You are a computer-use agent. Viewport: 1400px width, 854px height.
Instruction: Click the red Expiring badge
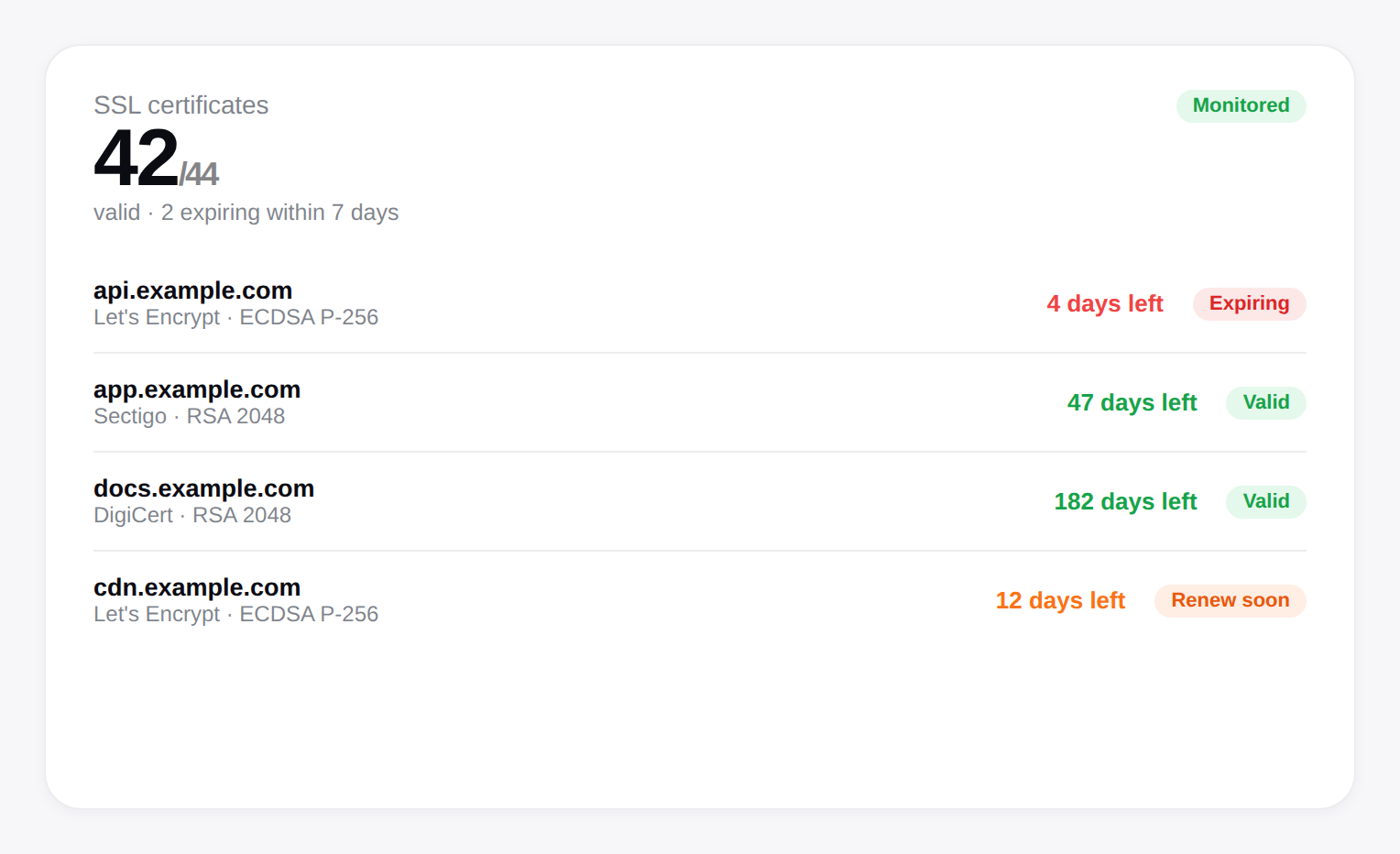(x=1249, y=303)
